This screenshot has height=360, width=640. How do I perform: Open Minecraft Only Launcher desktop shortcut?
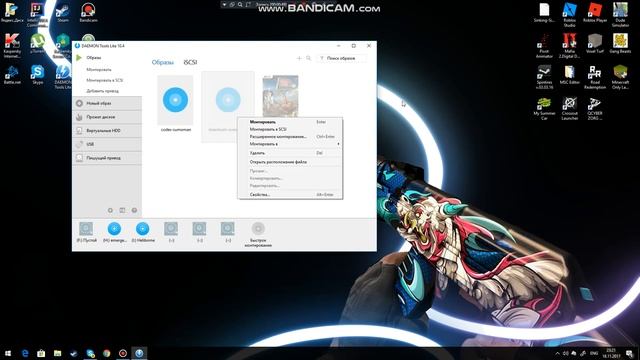pyautogui.click(x=620, y=77)
